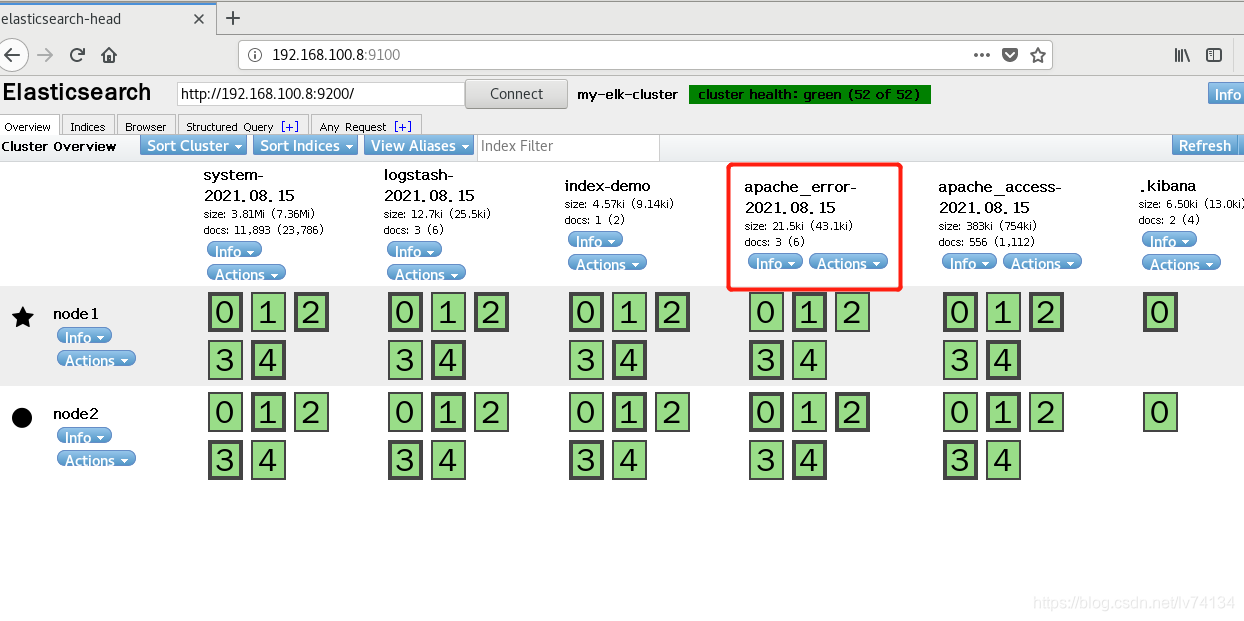Open the browser home page icon
The width and height of the screenshot is (1244, 621).
pyautogui.click(x=109, y=55)
